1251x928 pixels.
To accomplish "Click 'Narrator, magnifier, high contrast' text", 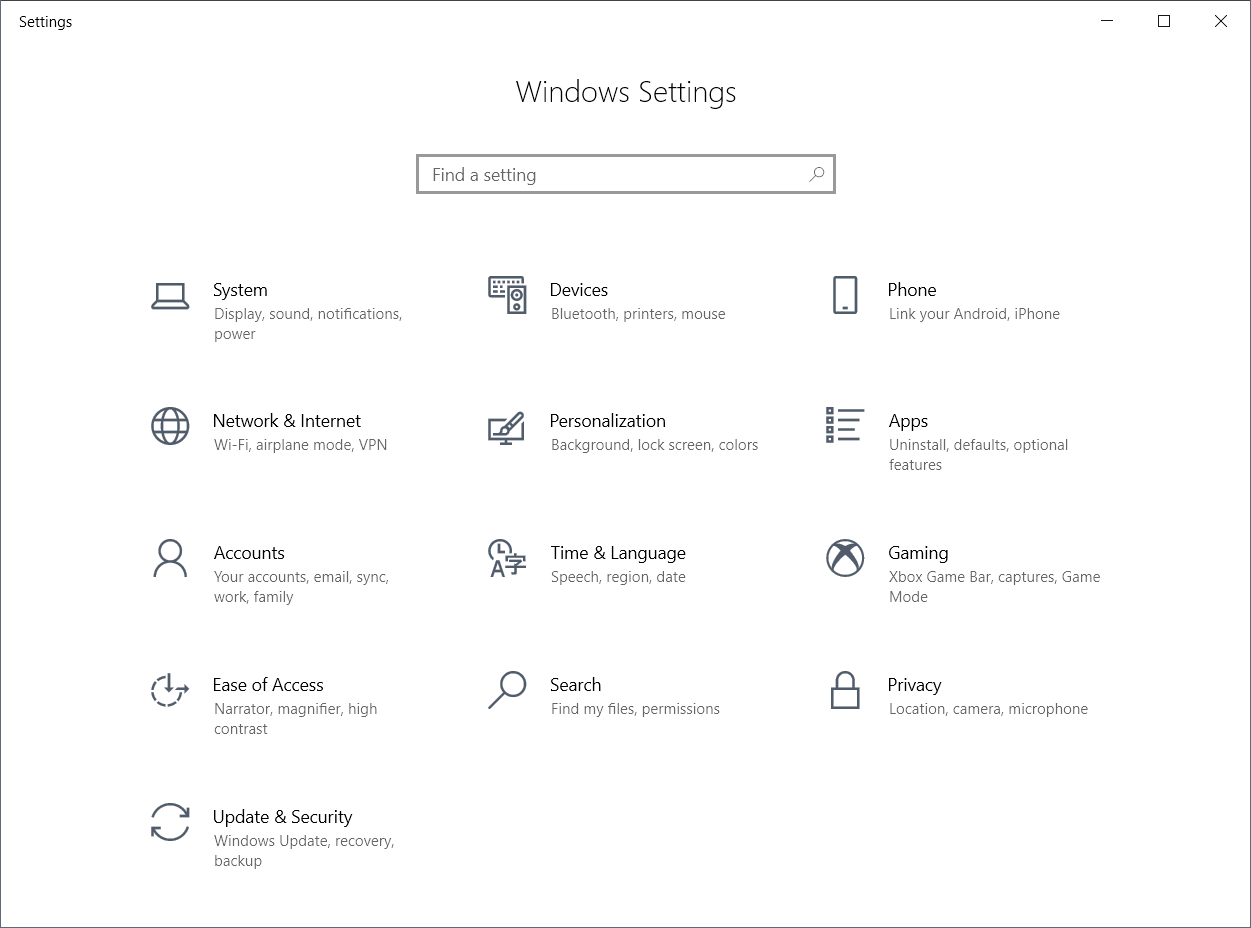I will [295, 719].
